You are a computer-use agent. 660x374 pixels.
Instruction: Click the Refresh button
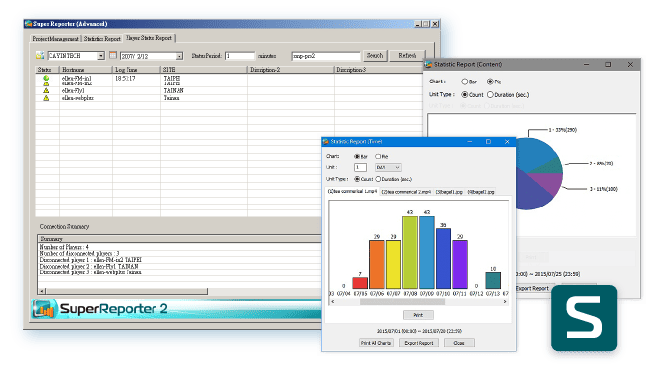pos(407,56)
